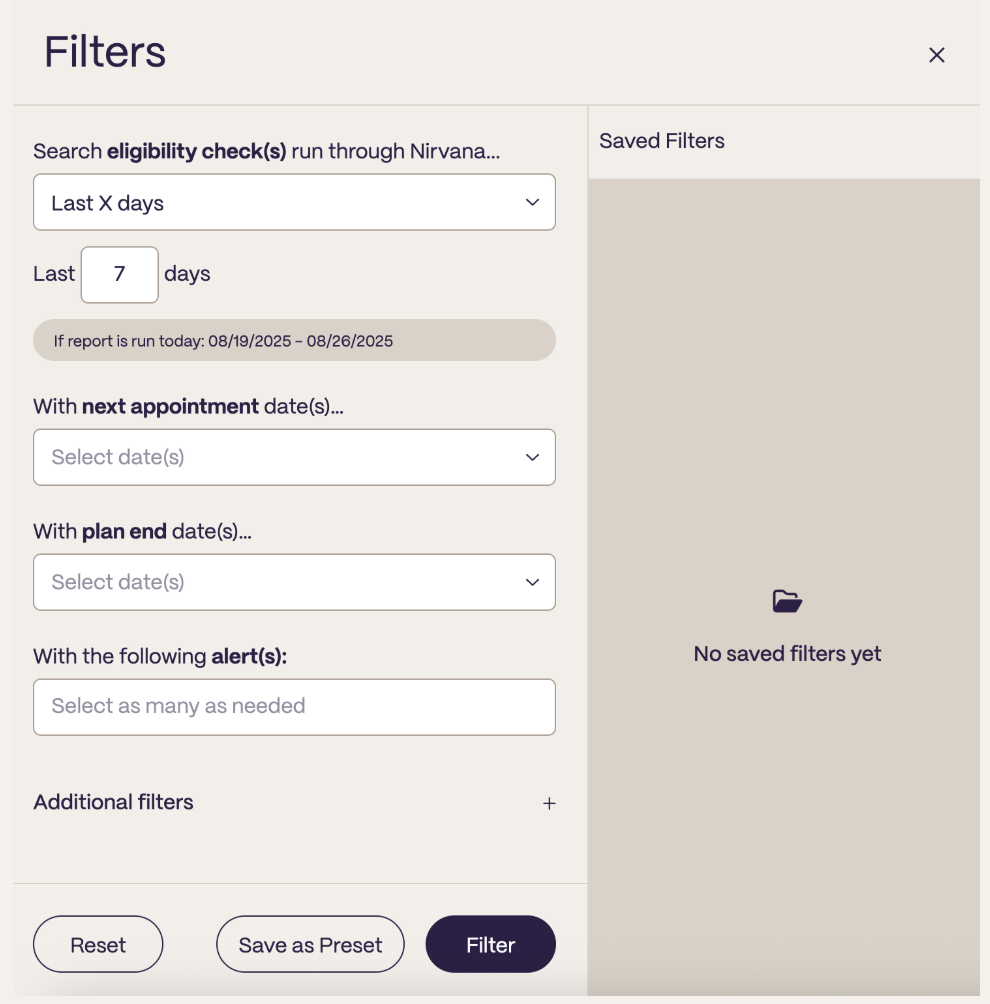Screen dimensions: 990x1004
Task: Open the Last X days dropdown
Action: point(294,202)
